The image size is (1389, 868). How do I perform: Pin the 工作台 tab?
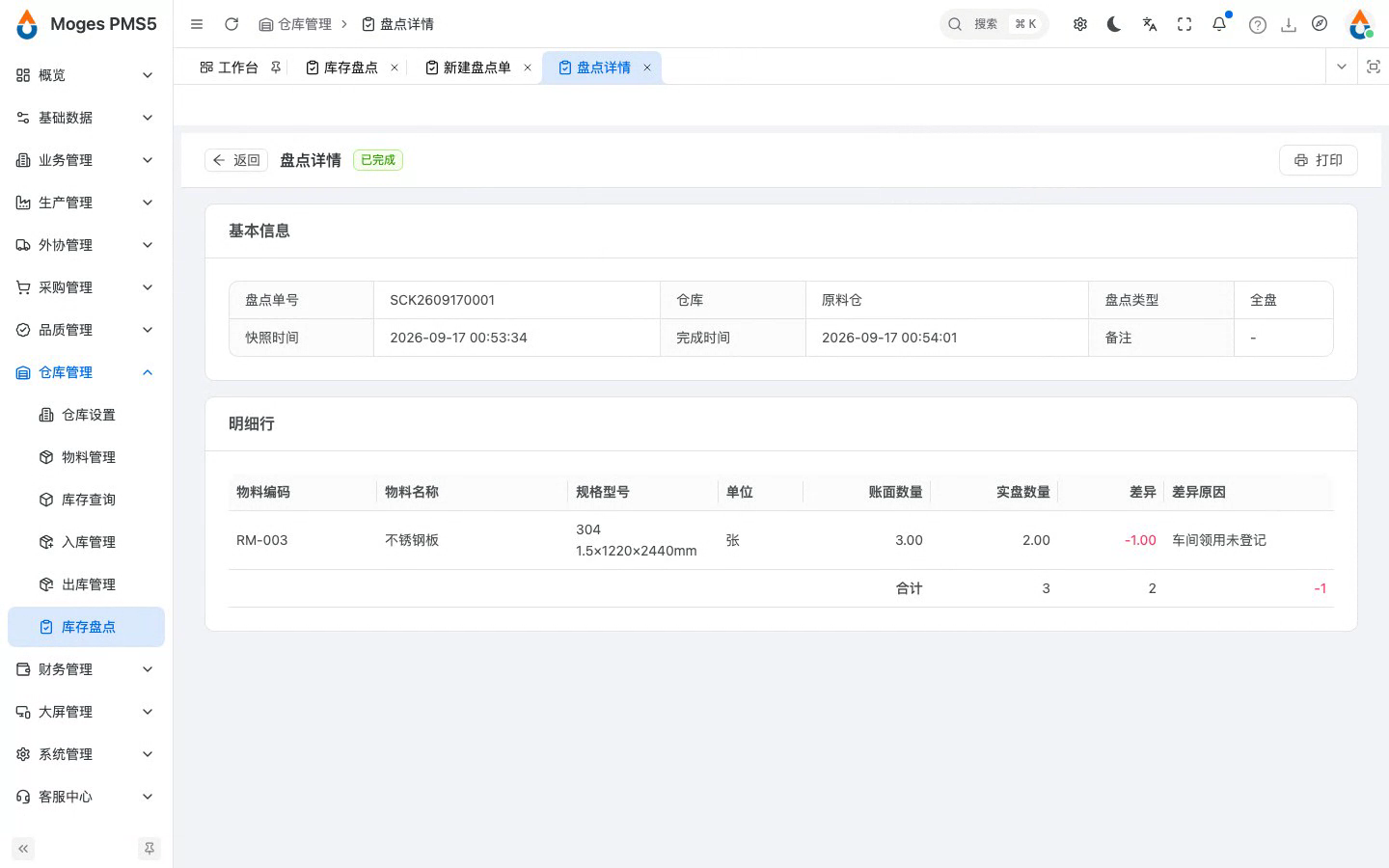[276, 68]
